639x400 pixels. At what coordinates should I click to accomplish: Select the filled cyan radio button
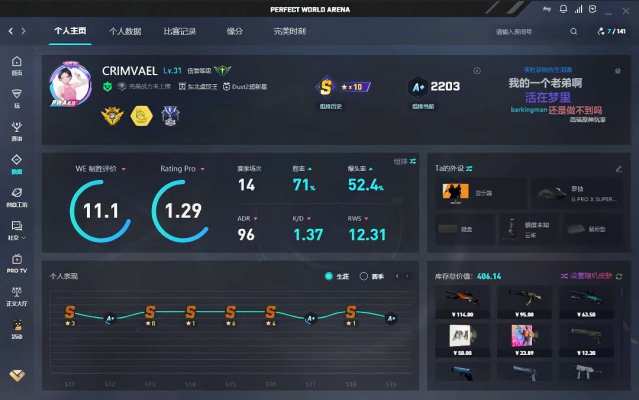pyautogui.click(x=328, y=276)
